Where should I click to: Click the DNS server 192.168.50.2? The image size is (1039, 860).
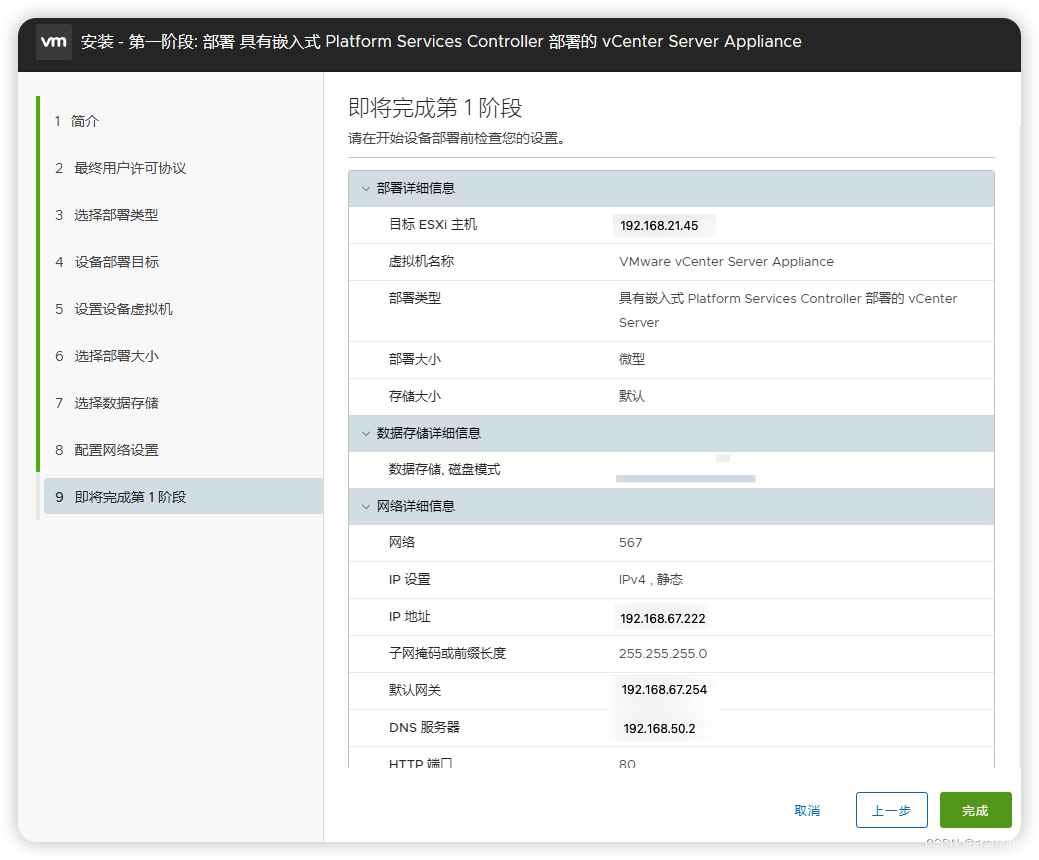coord(659,729)
